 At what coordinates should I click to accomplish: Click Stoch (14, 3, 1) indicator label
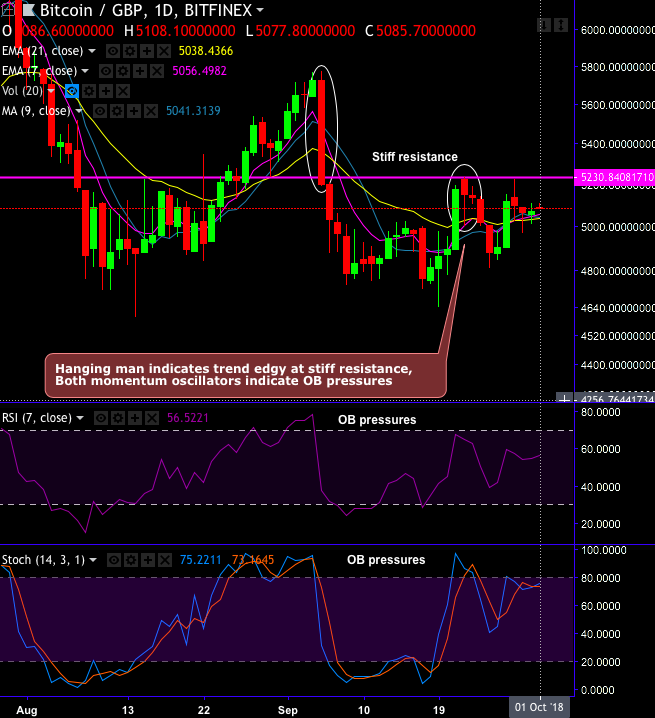pos(43,560)
